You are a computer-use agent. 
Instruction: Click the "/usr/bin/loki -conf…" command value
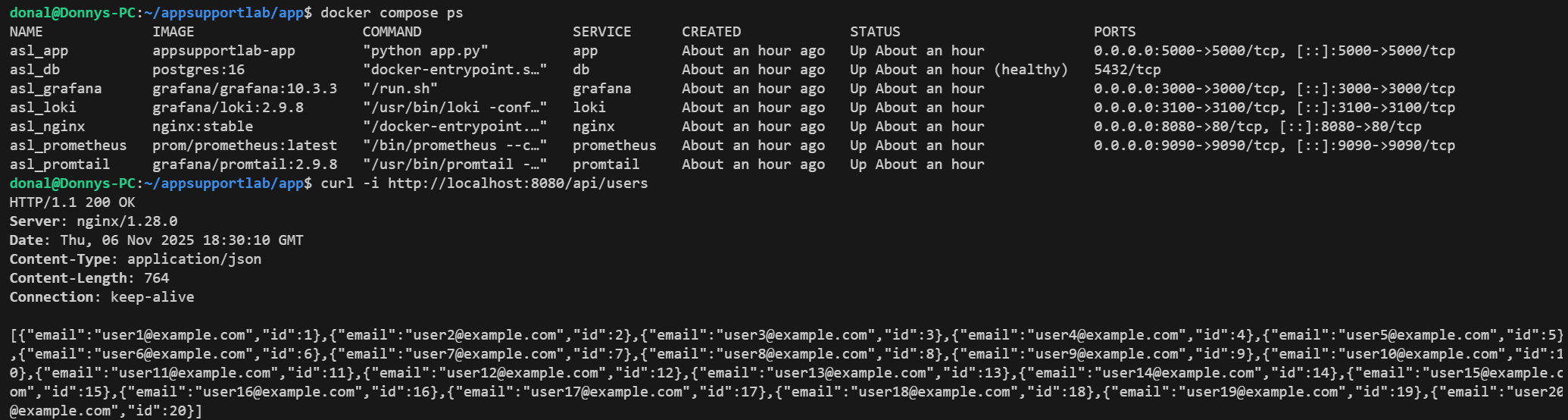(x=454, y=108)
